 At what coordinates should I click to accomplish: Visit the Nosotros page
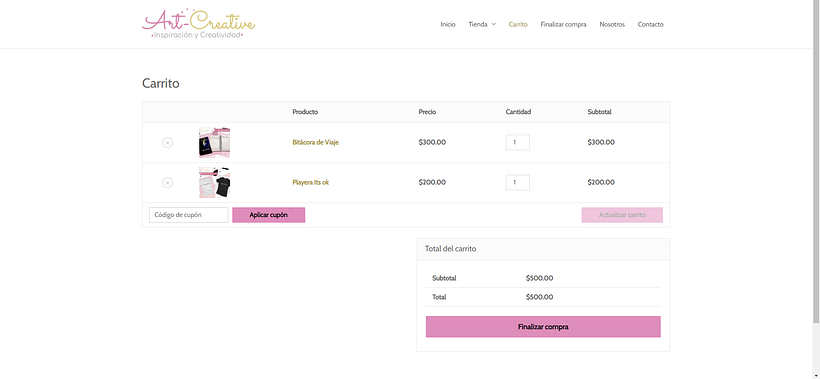612,24
